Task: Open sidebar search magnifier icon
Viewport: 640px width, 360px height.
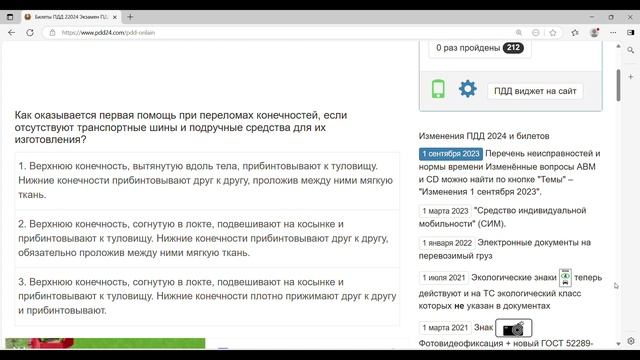Action: tap(631, 50)
